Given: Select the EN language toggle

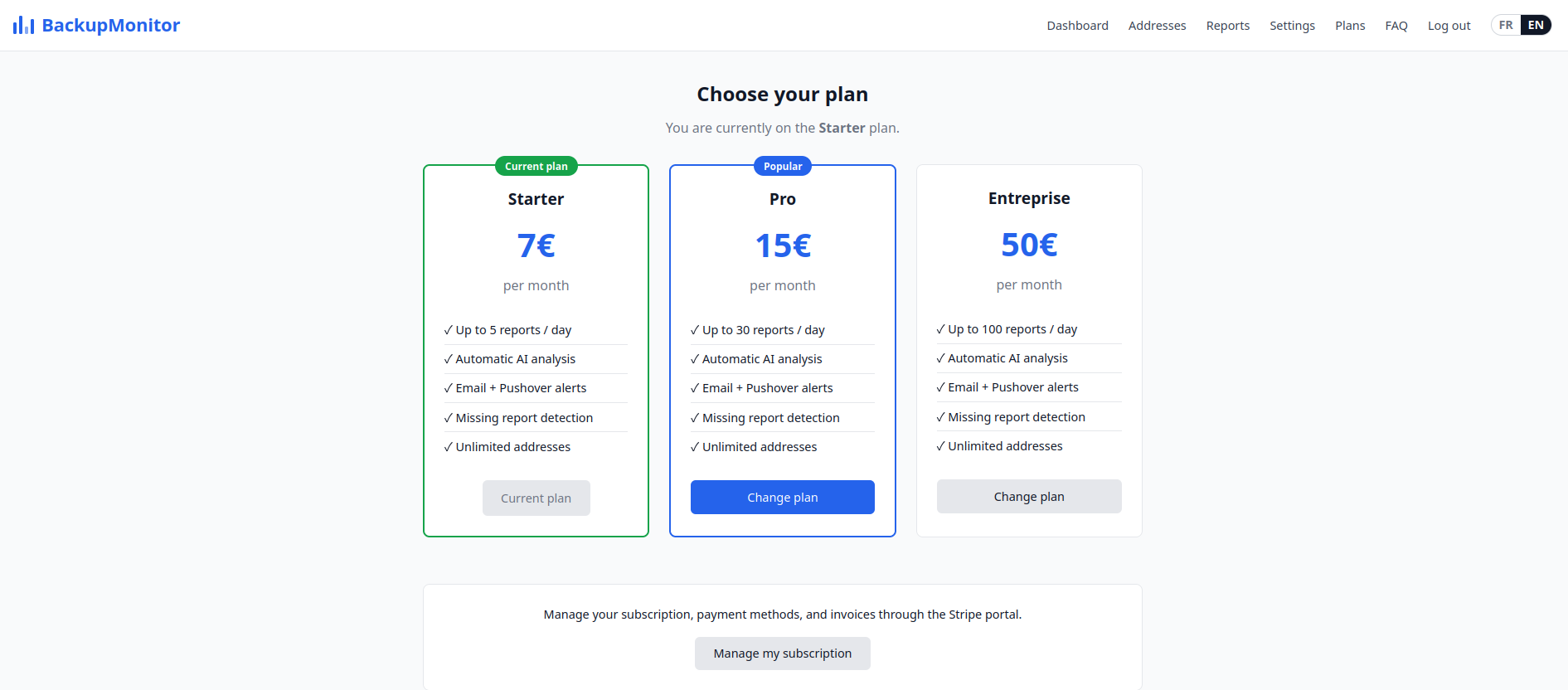Looking at the screenshot, I should [1536, 25].
